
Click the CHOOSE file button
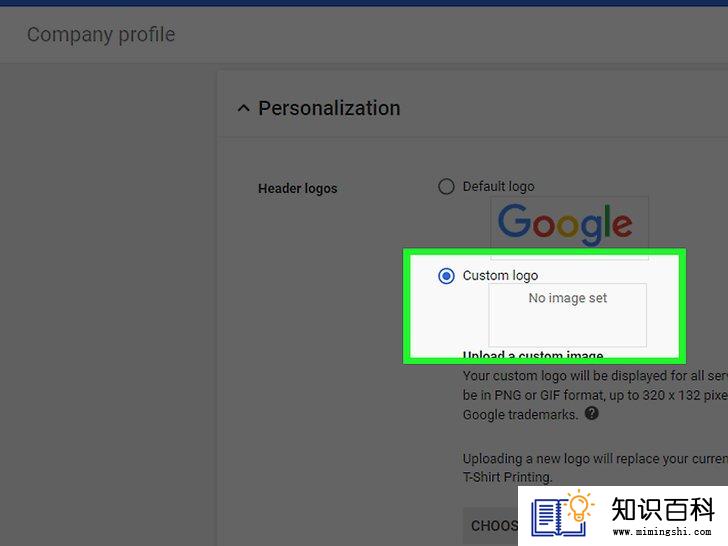pos(491,526)
